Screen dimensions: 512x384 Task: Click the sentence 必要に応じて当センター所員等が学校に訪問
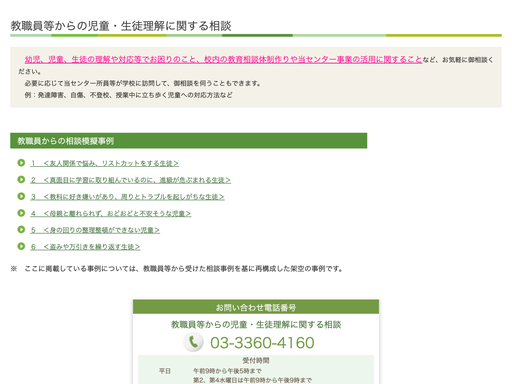point(143,83)
